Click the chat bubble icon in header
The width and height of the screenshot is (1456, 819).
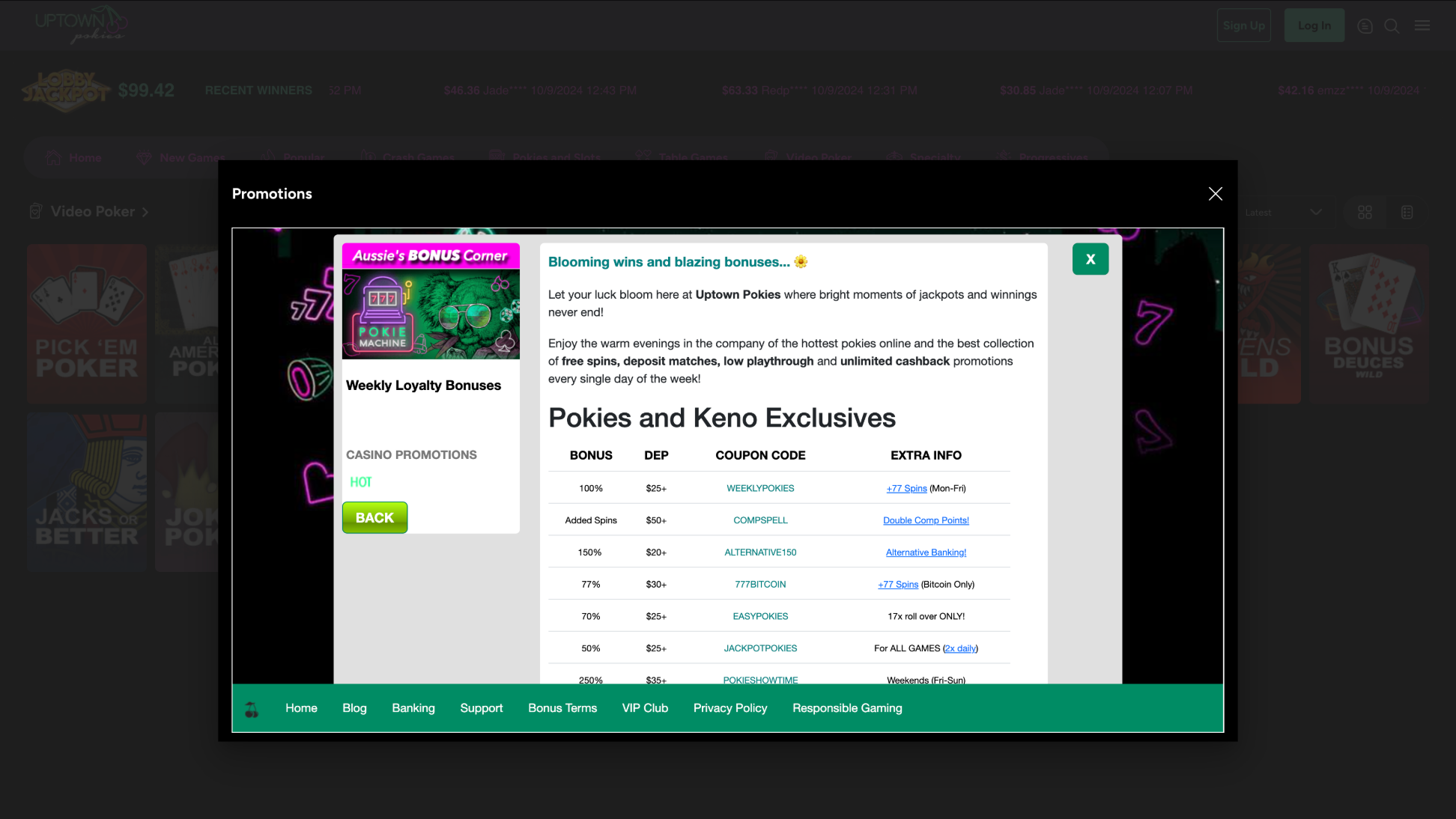tap(1365, 26)
